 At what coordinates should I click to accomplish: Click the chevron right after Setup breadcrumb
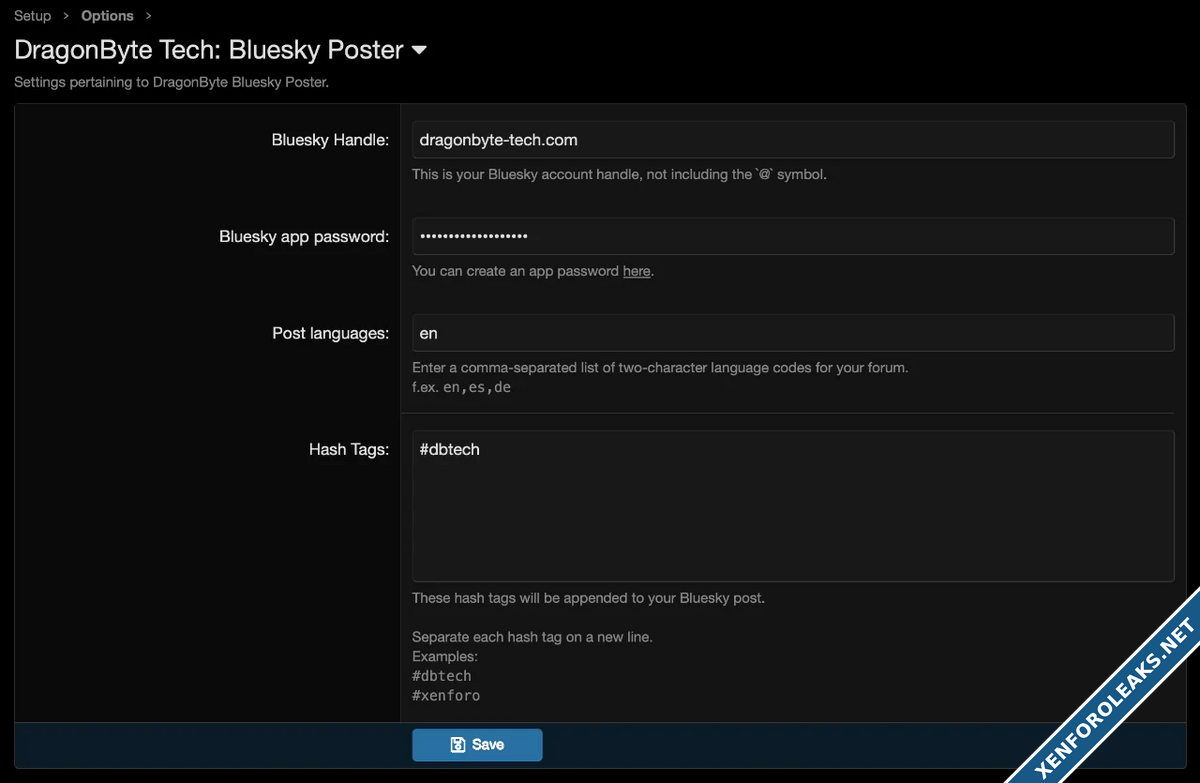coord(66,16)
